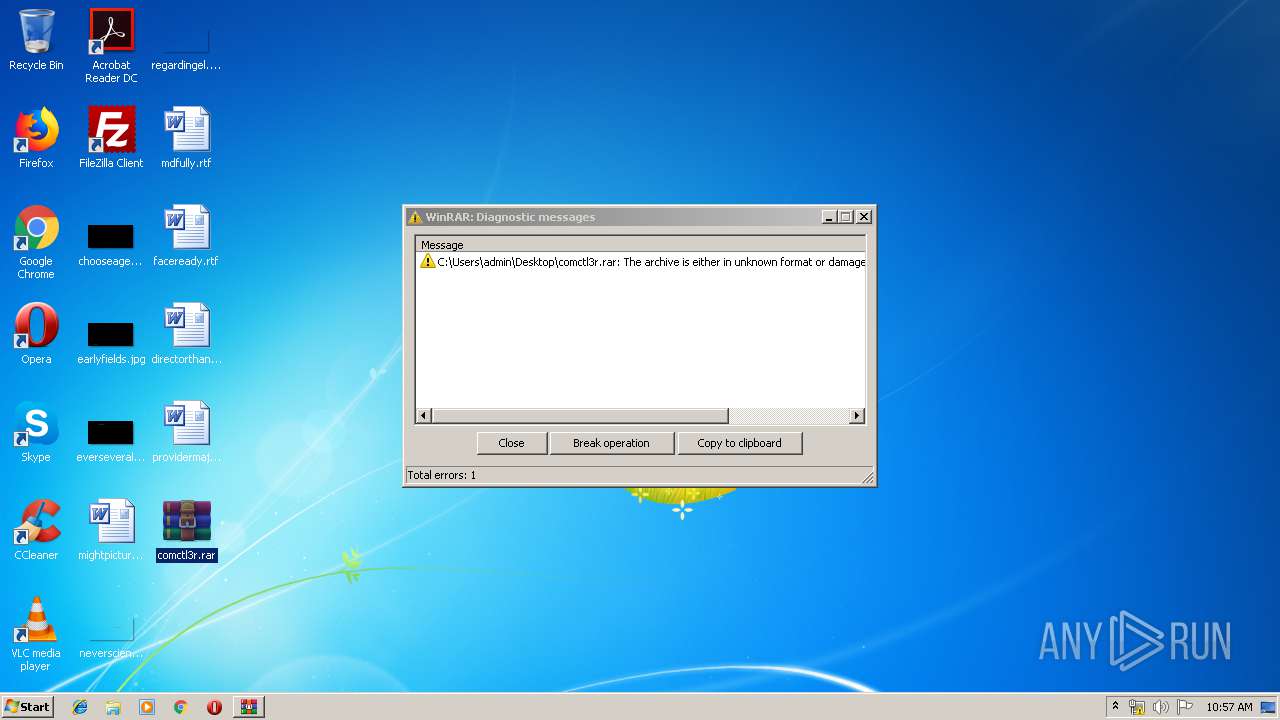Open Chrome from the taskbar
This screenshot has height=720, width=1280.
[180, 707]
